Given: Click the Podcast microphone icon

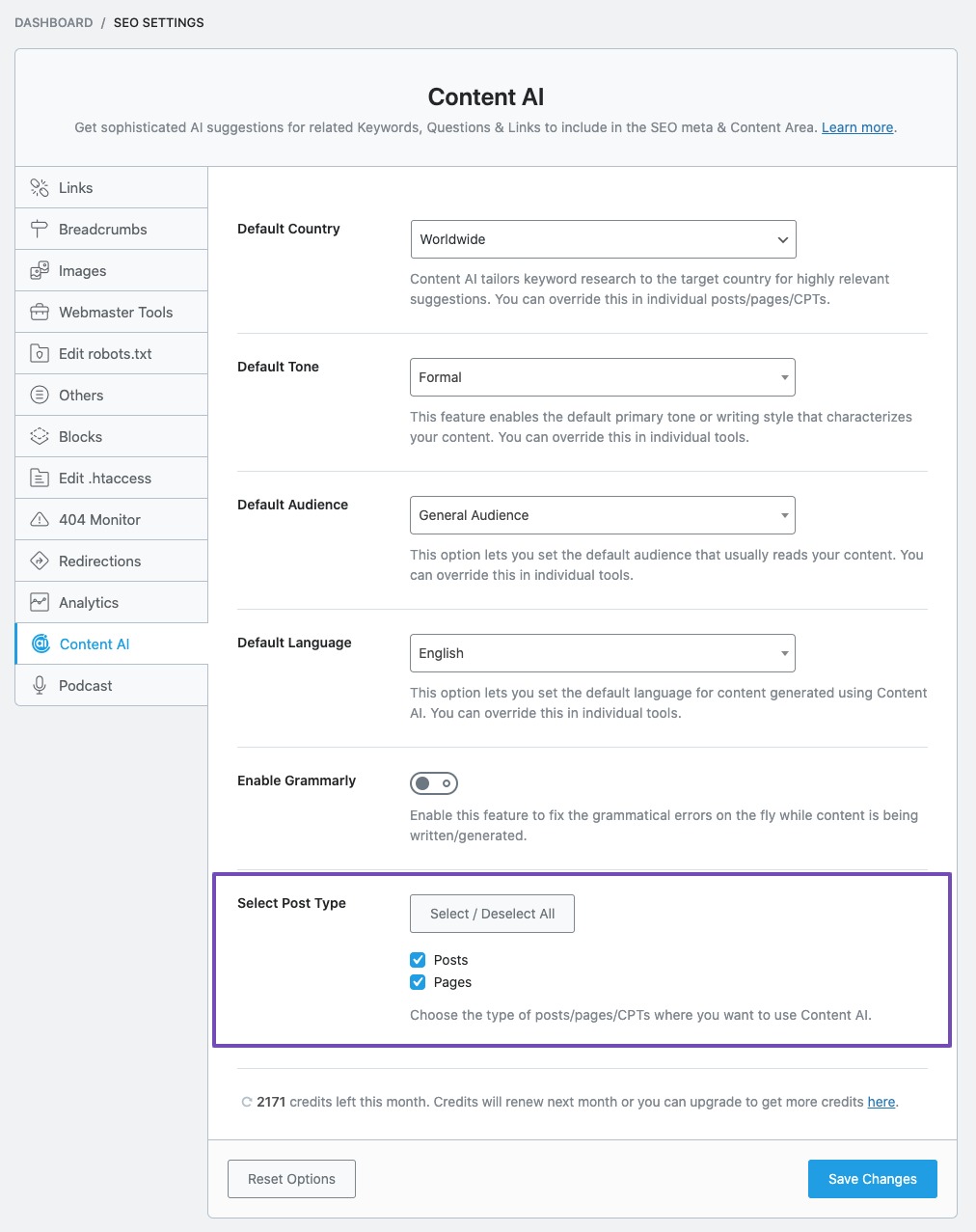Looking at the screenshot, I should (40, 685).
